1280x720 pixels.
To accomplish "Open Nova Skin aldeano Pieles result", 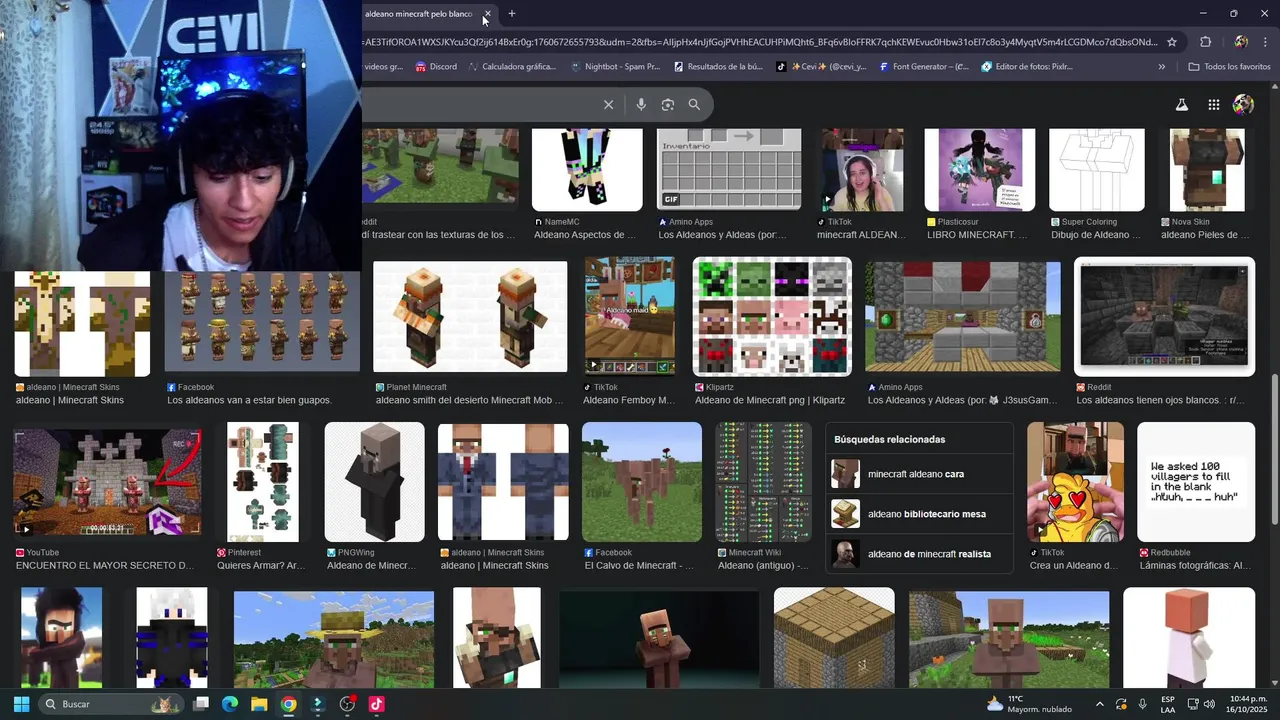I will (1207, 170).
